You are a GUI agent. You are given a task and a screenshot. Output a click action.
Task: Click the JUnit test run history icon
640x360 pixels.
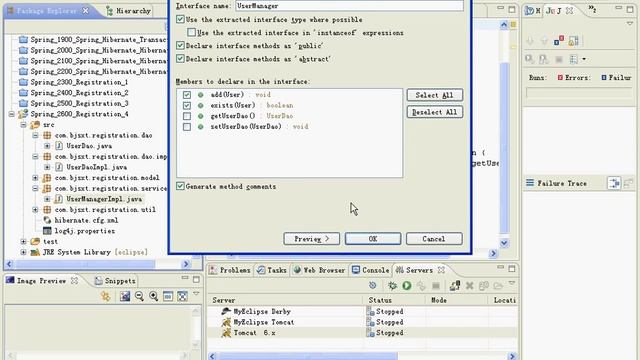(573, 60)
